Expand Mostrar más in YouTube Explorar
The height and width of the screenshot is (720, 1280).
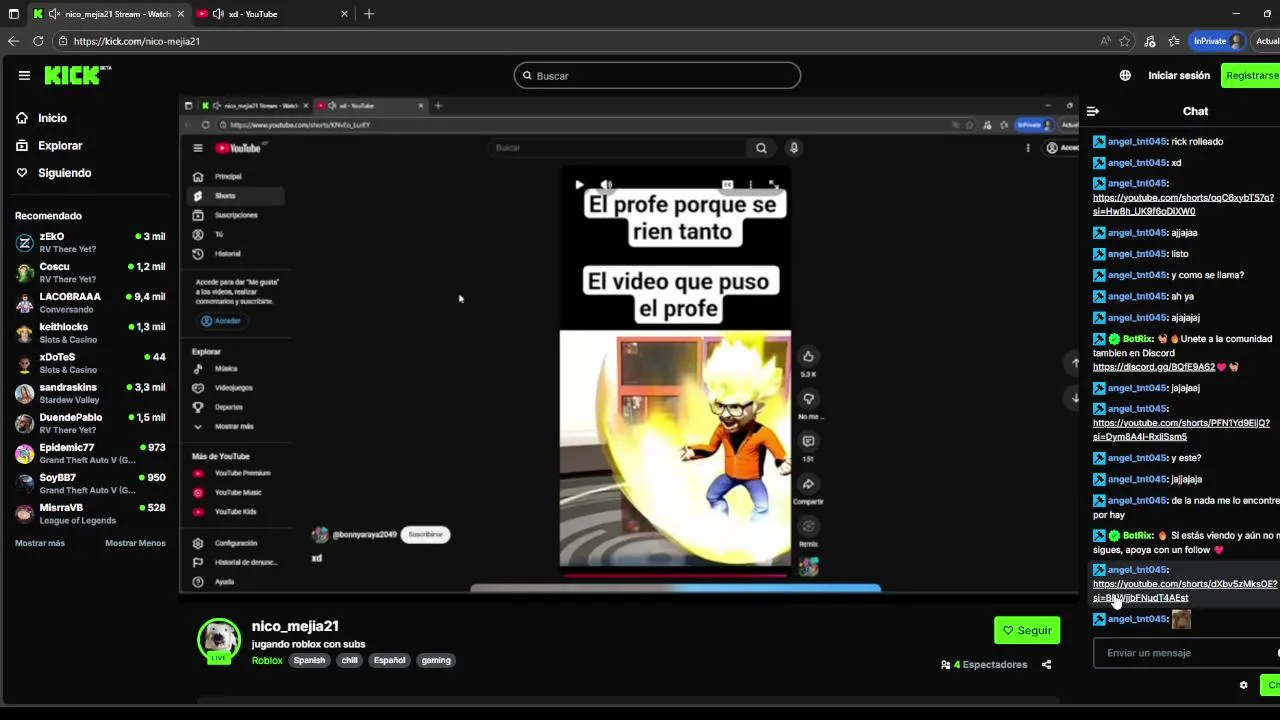click(236, 426)
